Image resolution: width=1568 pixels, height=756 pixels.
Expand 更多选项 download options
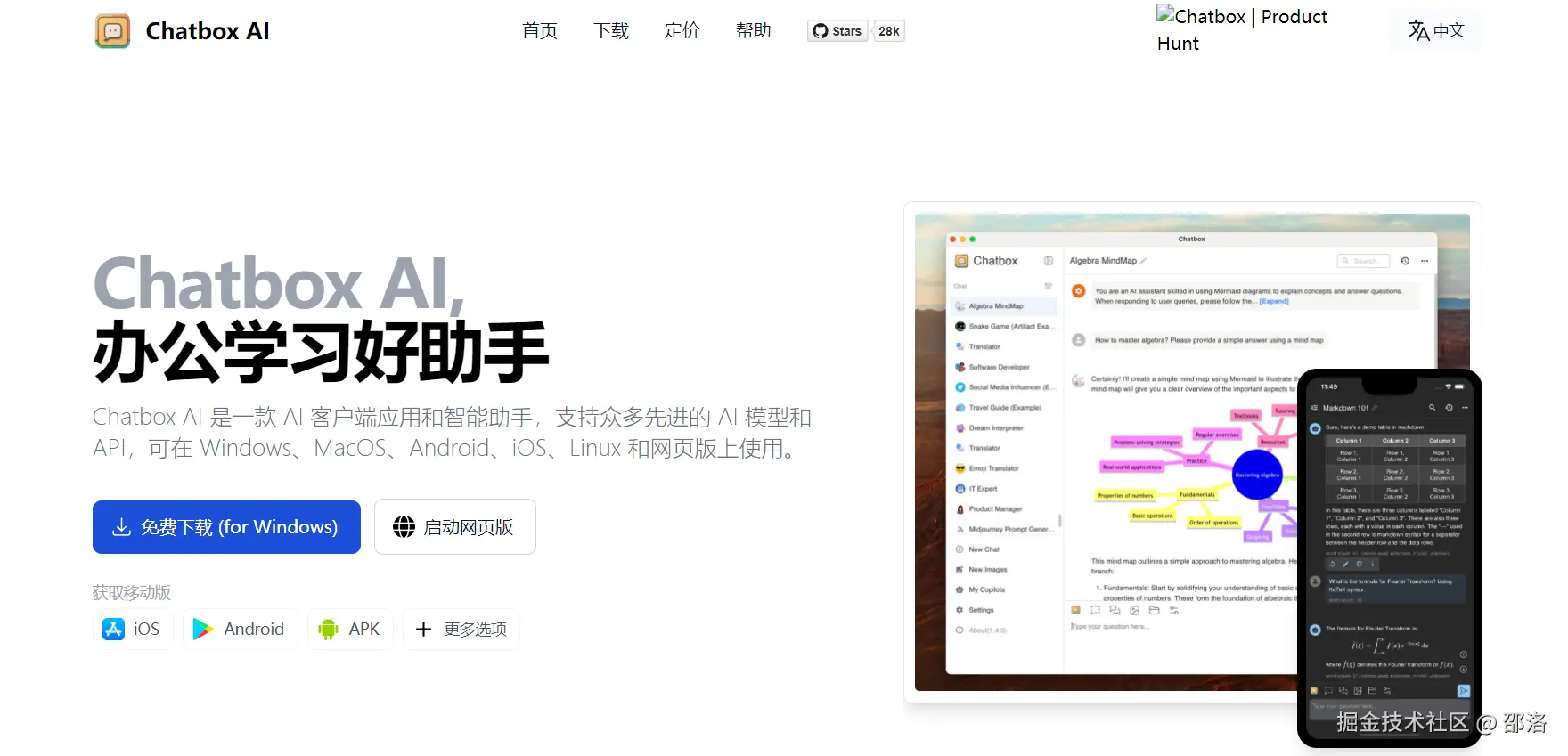tap(461, 629)
